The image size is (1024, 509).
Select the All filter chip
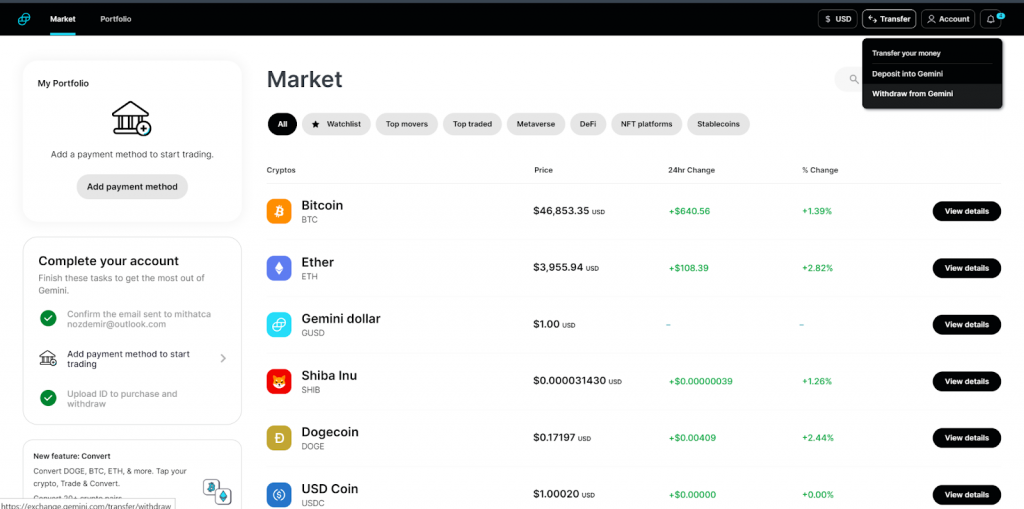[282, 123]
